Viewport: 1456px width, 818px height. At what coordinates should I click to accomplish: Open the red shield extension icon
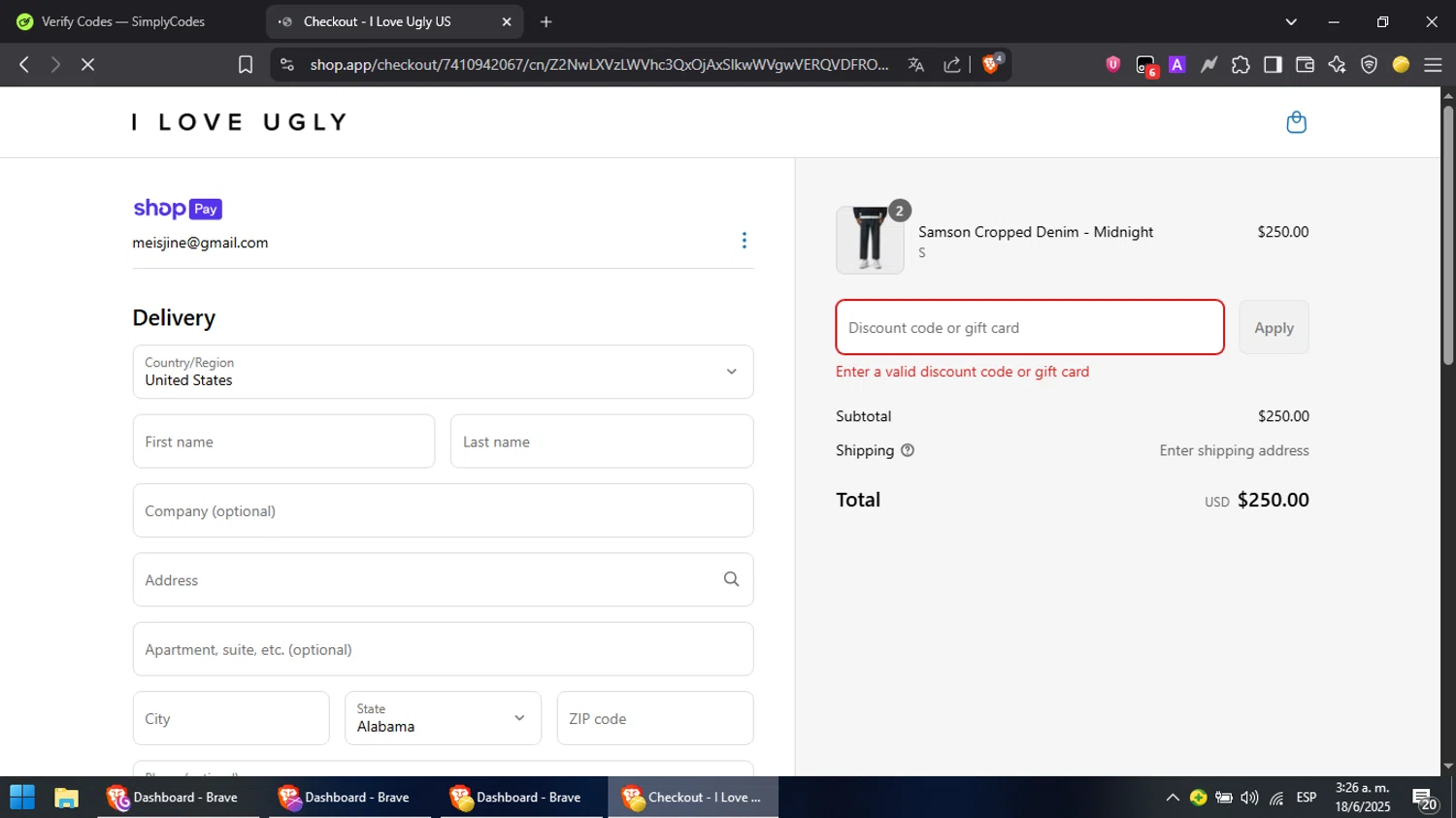1113,64
